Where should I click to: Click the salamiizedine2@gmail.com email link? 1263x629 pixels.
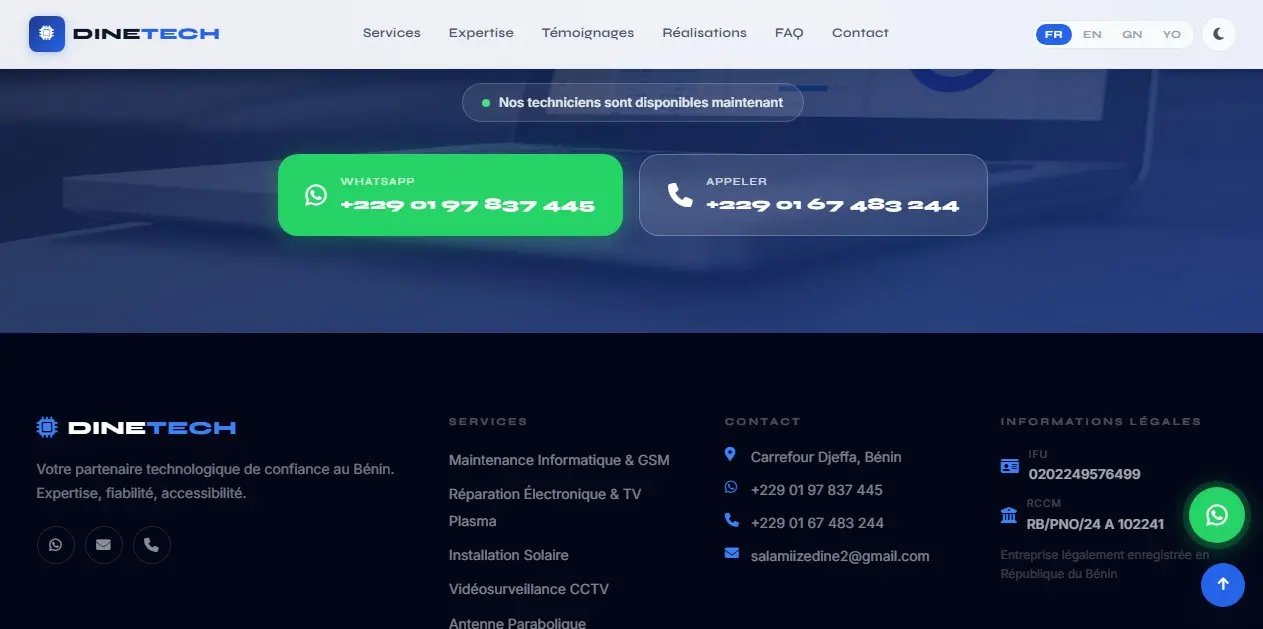(839, 556)
